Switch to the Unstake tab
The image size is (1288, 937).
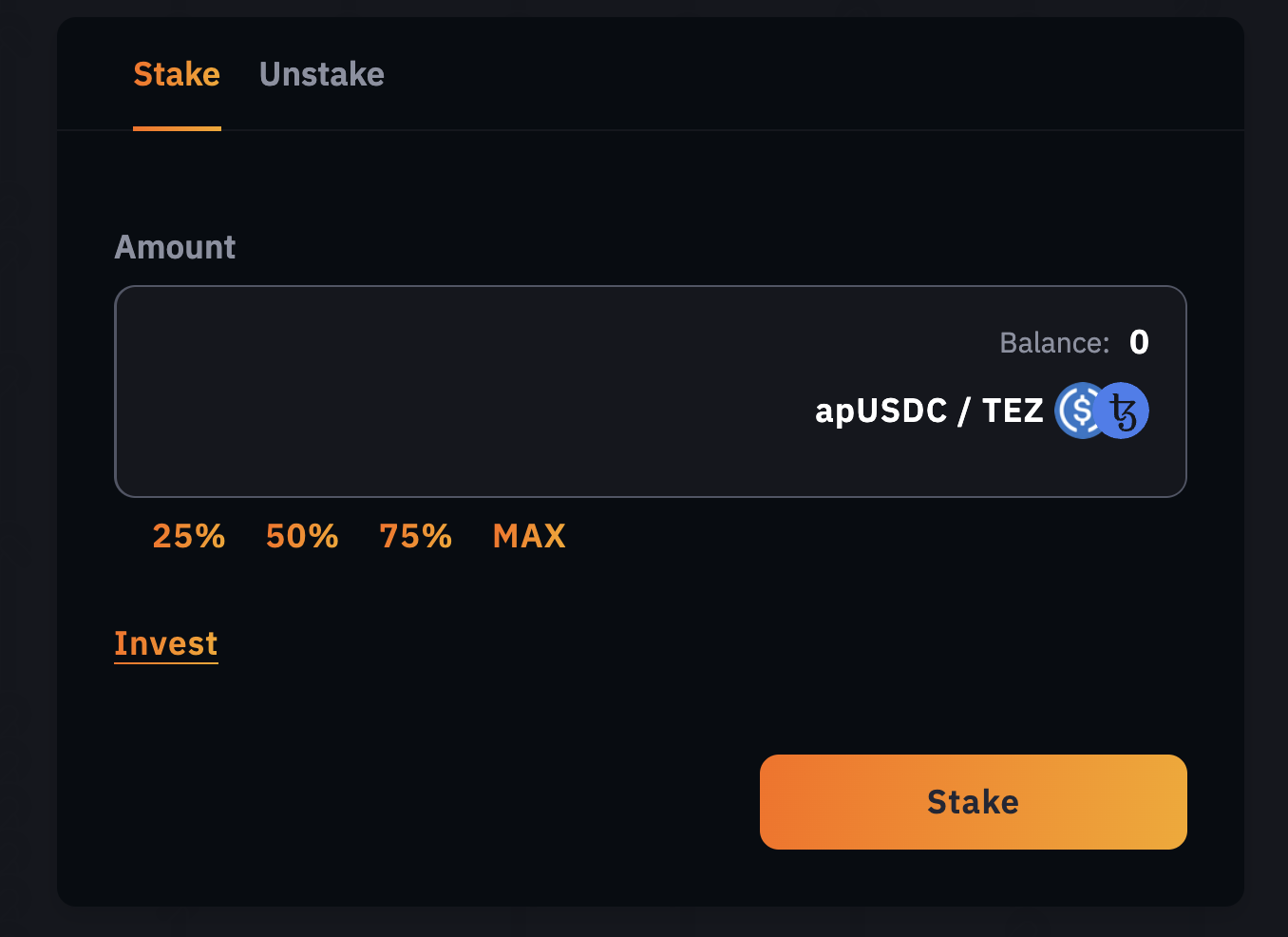point(321,74)
